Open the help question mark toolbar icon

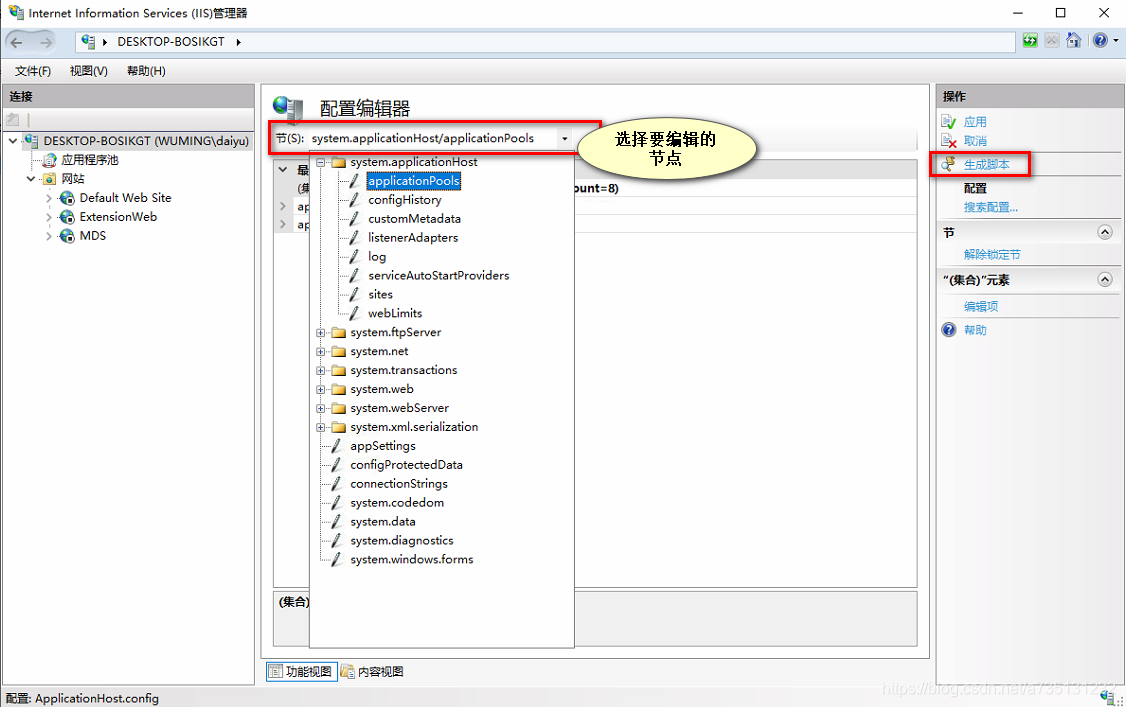click(x=1099, y=40)
